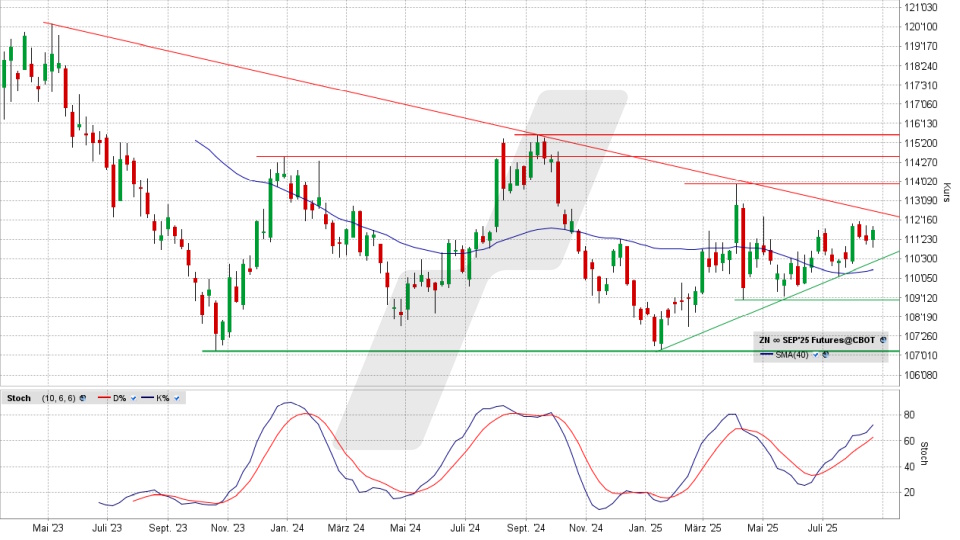The width and height of the screenshot is (960, 540).
Task: Open the Stoch indicator settings globe icon
Action: (x=83, y=398)
